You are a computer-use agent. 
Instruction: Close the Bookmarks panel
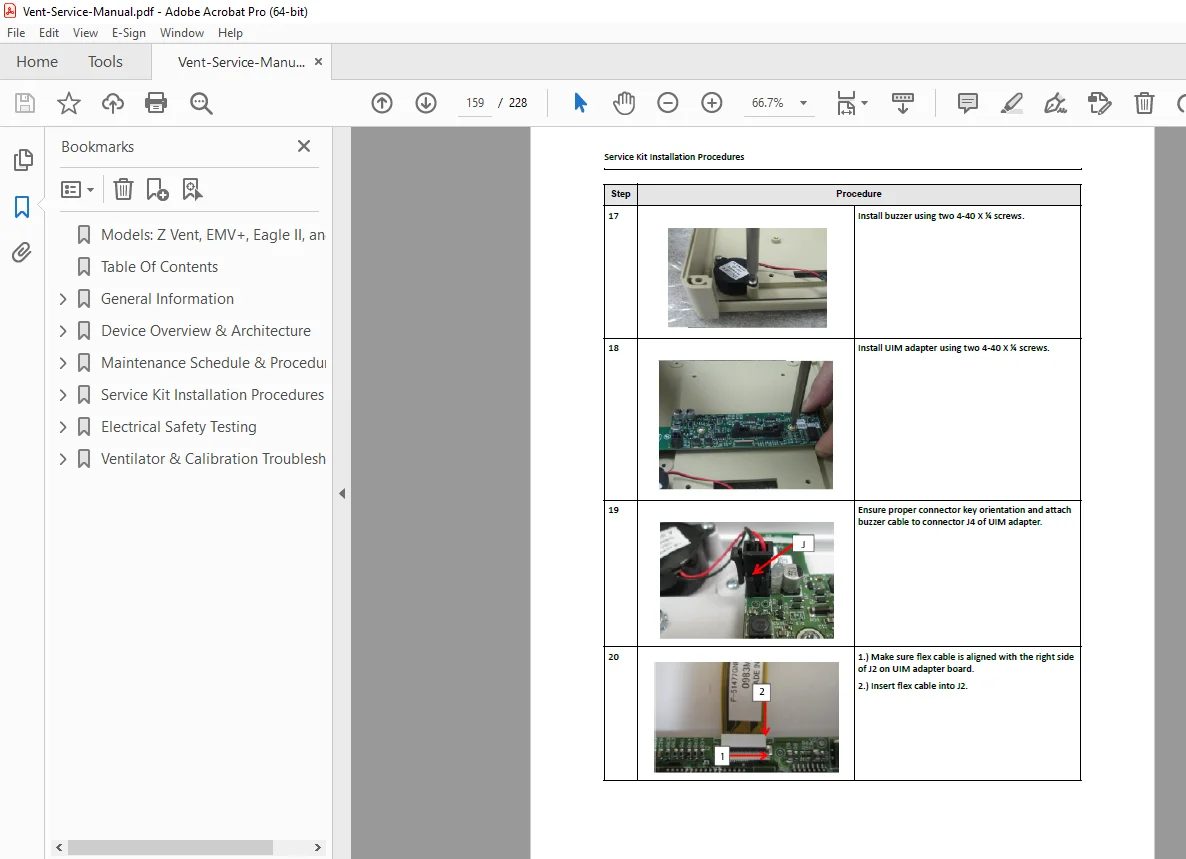tap(304, 146)
